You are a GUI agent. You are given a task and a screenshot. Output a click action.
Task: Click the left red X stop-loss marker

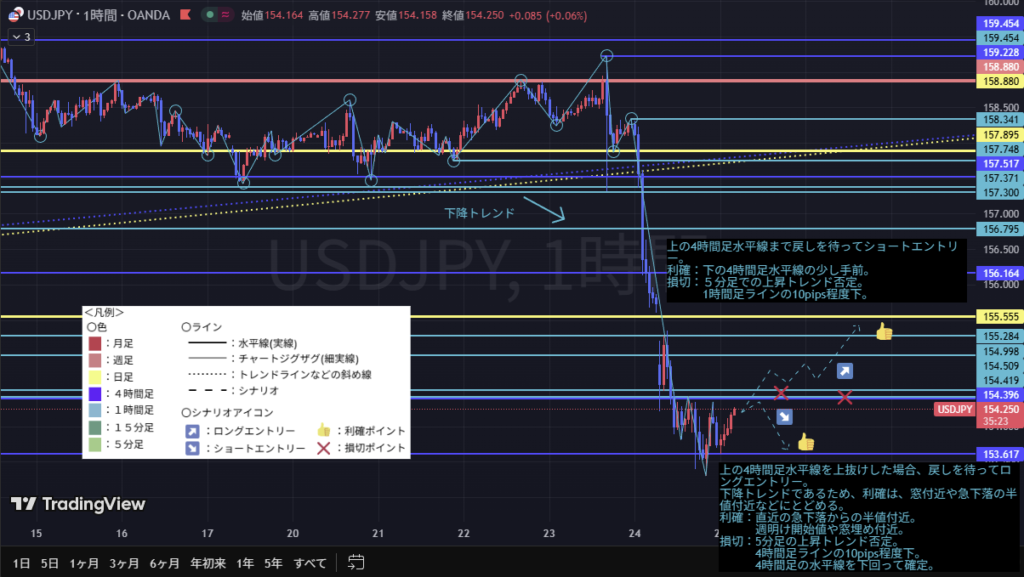pos(781,393)
